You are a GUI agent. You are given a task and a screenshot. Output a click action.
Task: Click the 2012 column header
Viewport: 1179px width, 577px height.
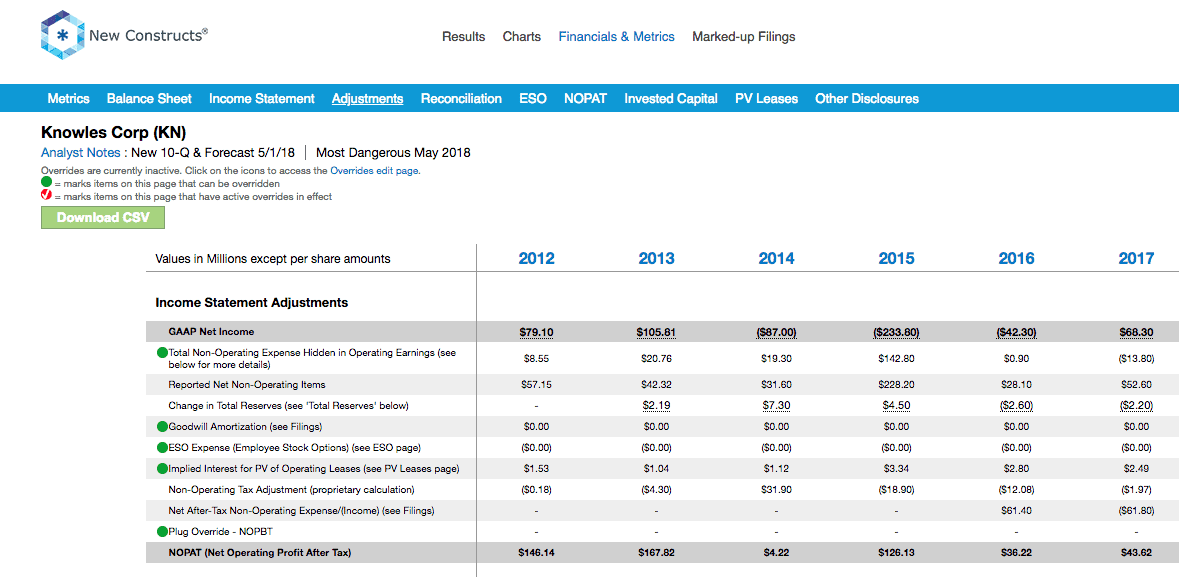coord(536,258)
